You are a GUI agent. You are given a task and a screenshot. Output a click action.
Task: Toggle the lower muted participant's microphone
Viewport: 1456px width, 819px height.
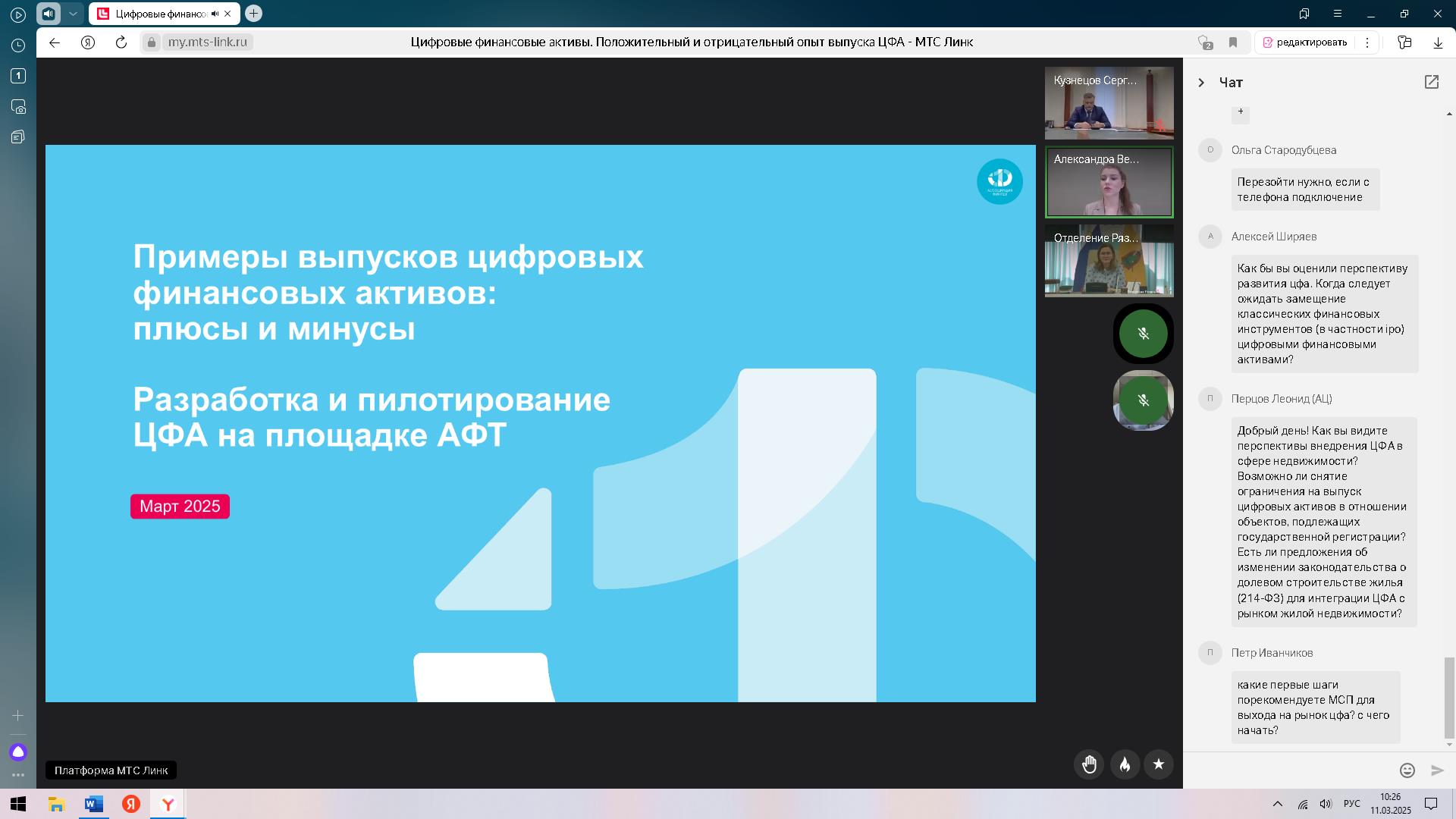tap(1143, 400)
